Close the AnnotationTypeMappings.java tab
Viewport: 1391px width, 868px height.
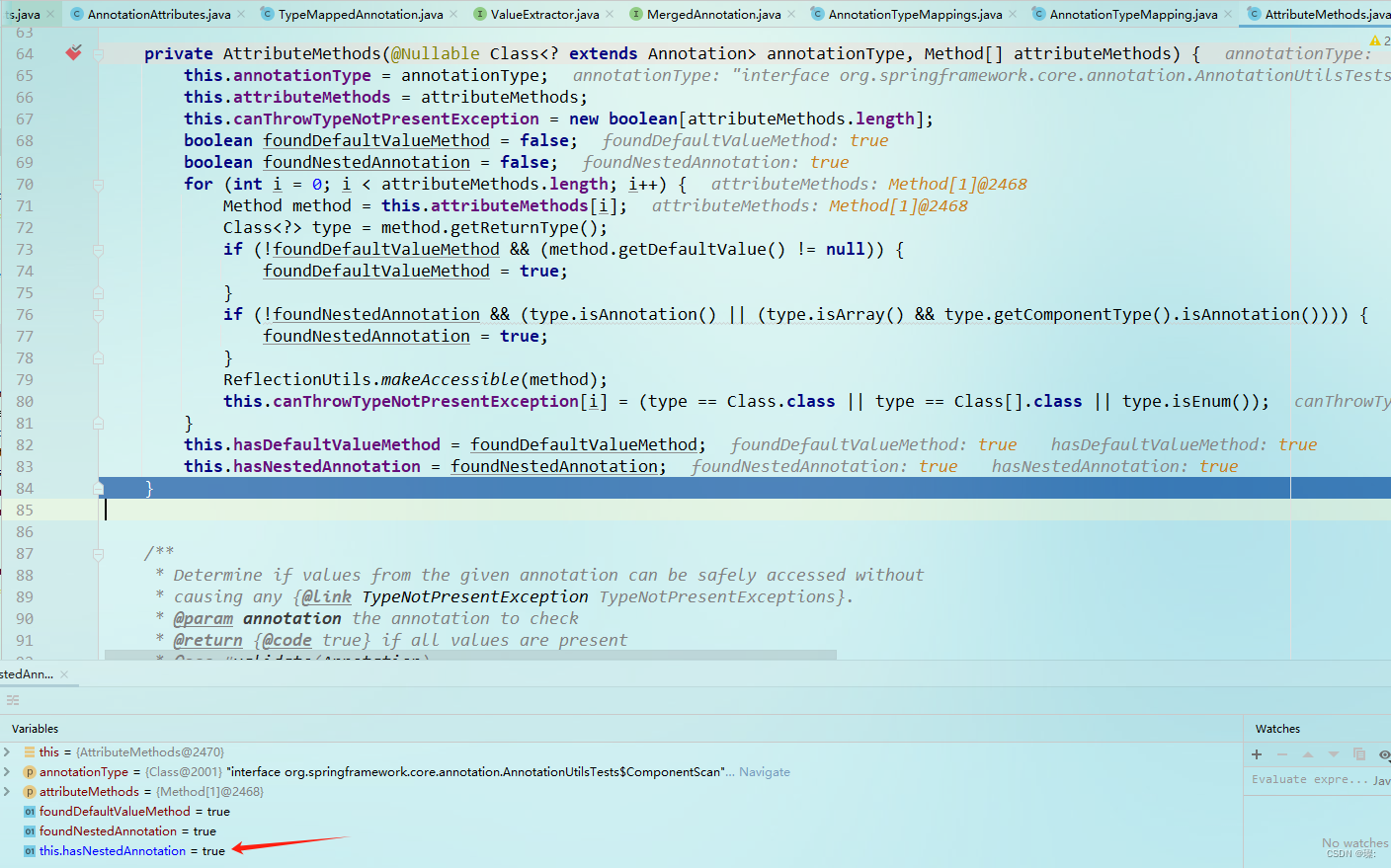tap(1013, 14)
